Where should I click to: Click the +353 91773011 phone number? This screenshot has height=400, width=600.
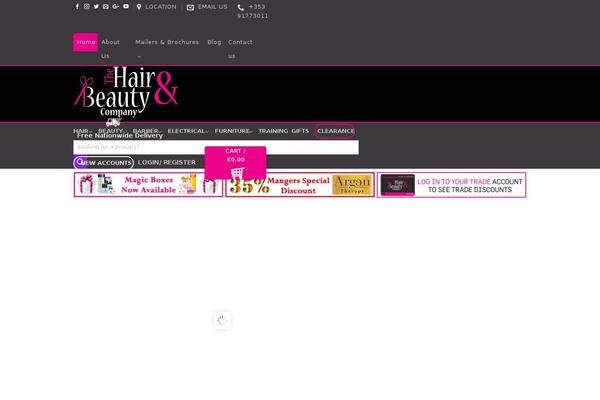253,11
